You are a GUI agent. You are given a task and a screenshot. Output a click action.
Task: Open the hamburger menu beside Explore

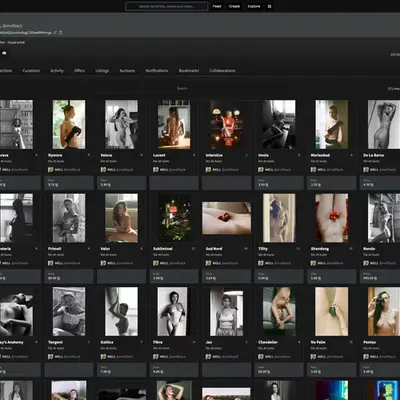point(269,6)
